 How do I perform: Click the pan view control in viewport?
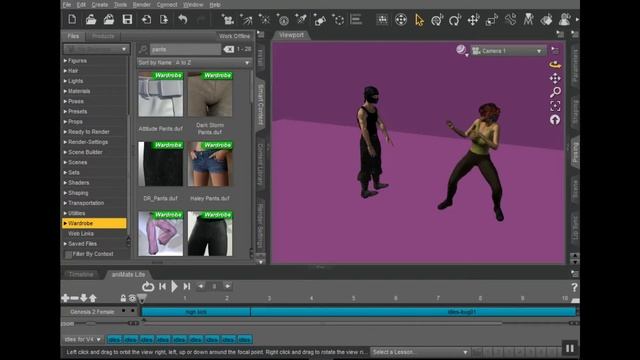[x=555, y=78]
